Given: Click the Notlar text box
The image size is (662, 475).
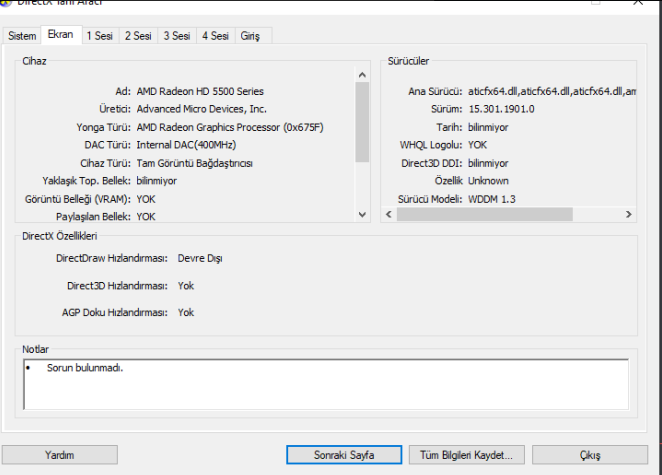Looking at the screenshot, I should pos(326,384).
